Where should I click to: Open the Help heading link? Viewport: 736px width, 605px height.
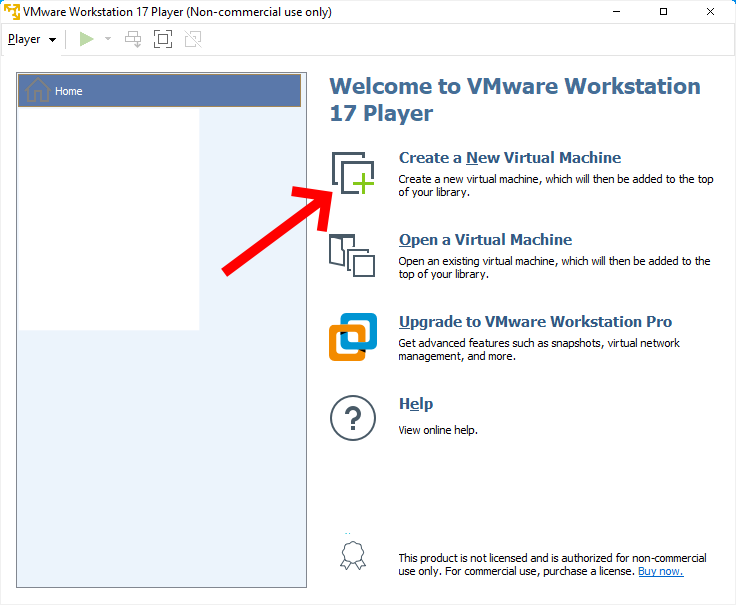[415, 404]
